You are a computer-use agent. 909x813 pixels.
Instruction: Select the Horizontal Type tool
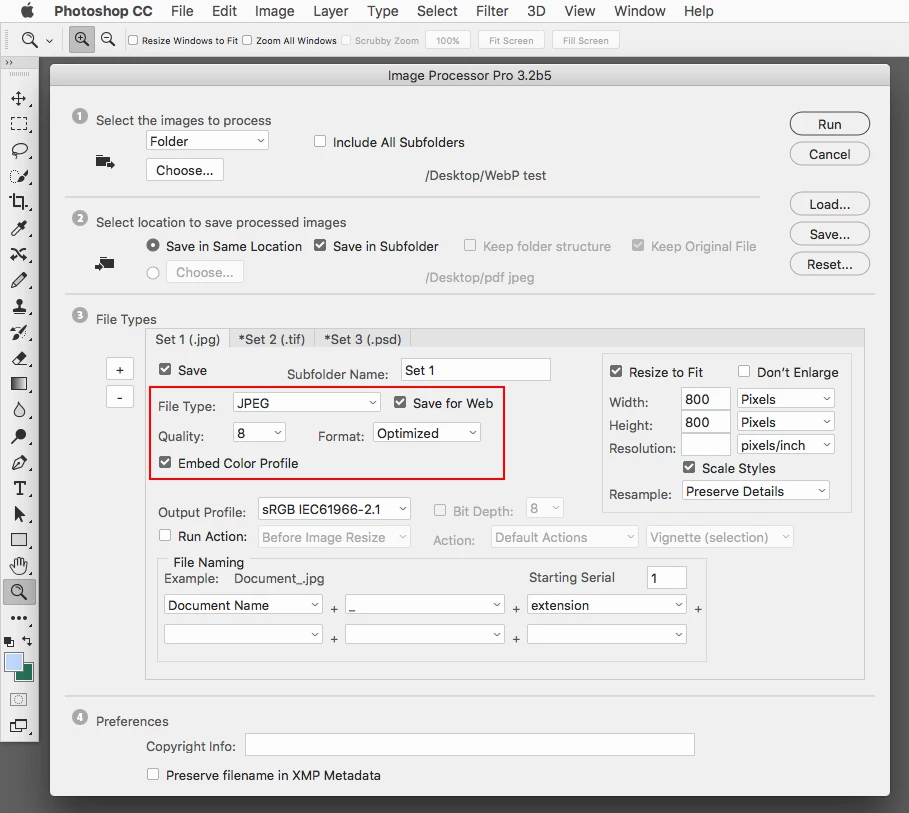(x=19, y=488)
